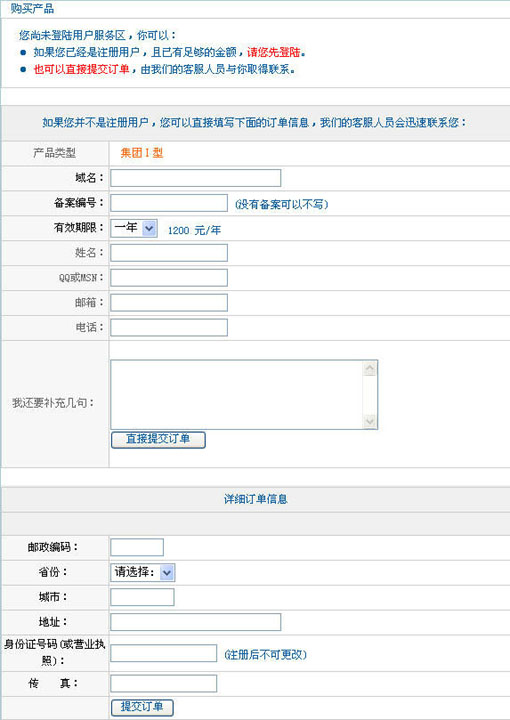Viewport: 510px width, 720px height.
Task: Click the textarea scrollbar up arrow
Action: (x=370, y=368)
